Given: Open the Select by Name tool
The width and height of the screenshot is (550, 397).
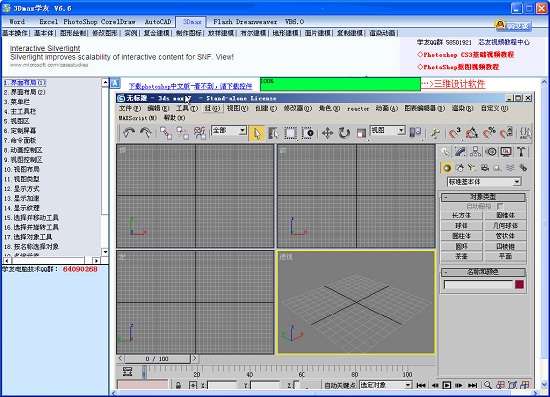Looking at the screenshot, I should [x=273, y=133].
